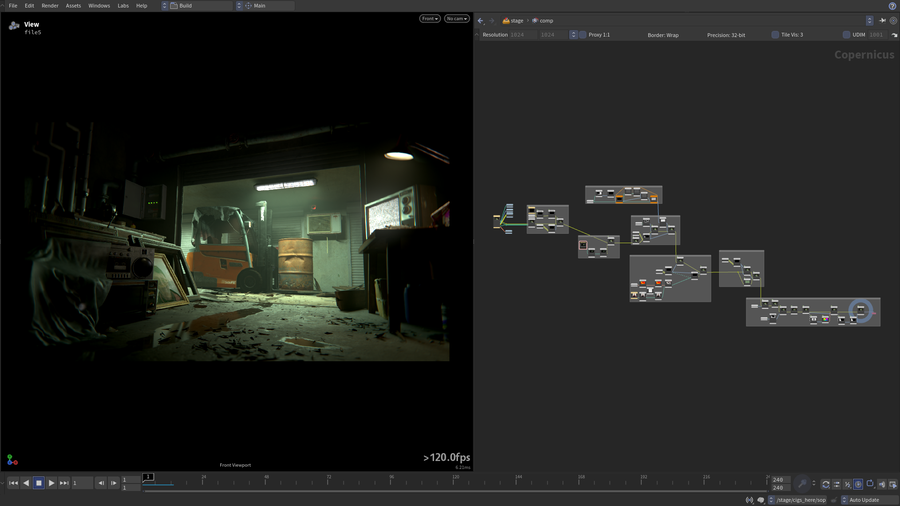Go back in network editor history

click(480, 21)
